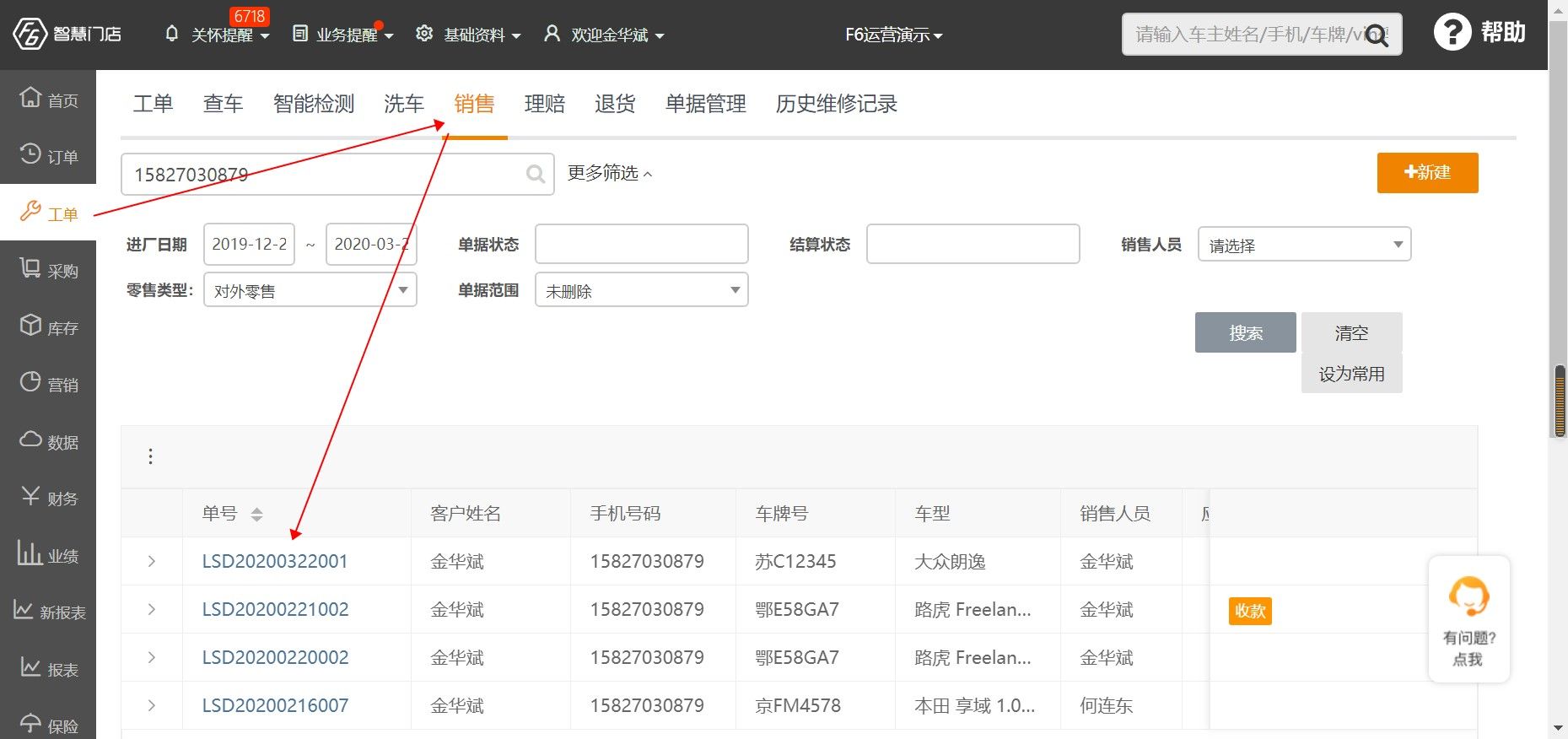
Task: Switch to the 退货 tab
Action: [615, 104]
